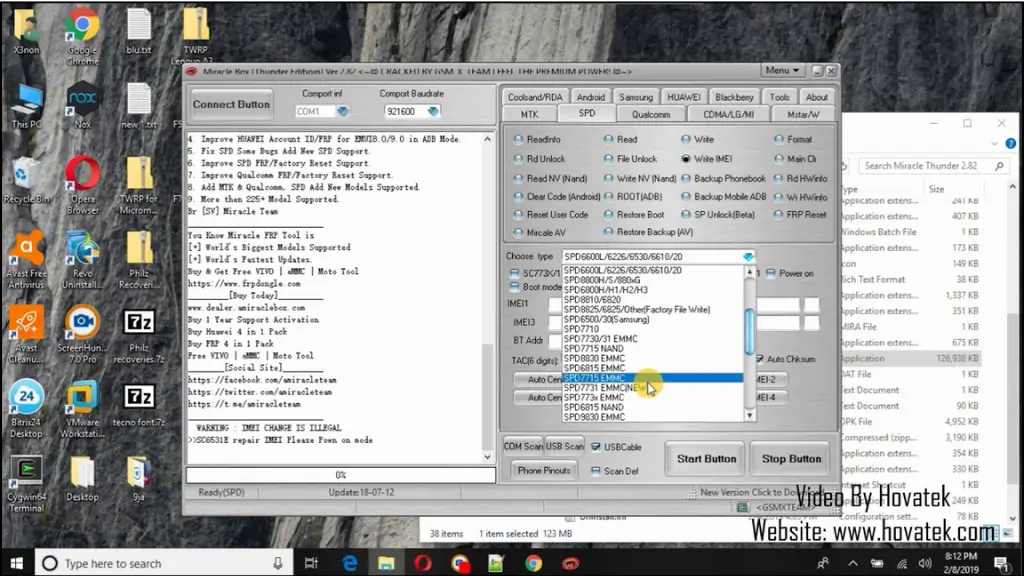Viewport: 1024px width, 576px height.
Task: Switch to the HUAWEI tab
Action: point(684,97)
